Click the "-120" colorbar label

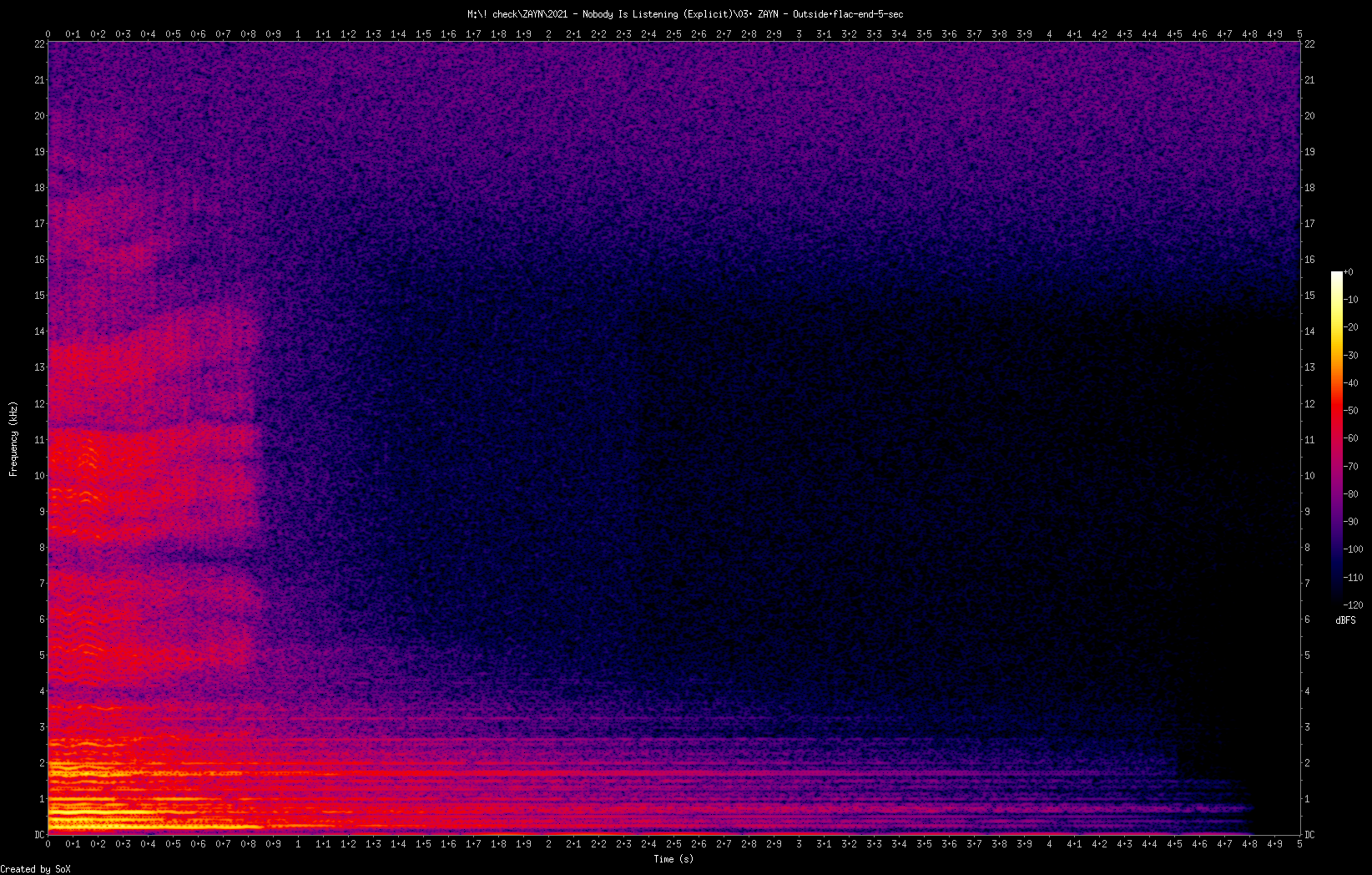point(1354,605)
